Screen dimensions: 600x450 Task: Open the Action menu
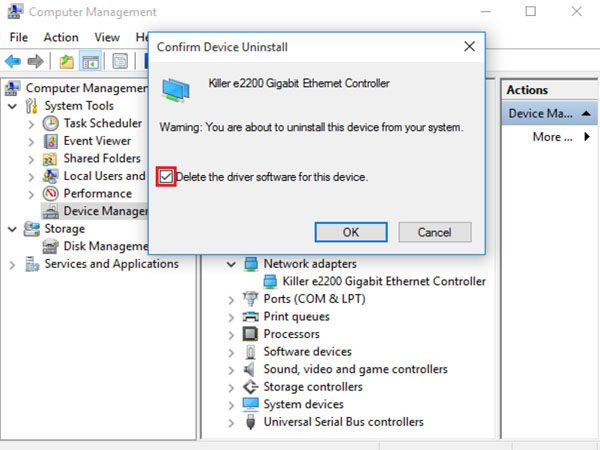click(x=61, y=37)
